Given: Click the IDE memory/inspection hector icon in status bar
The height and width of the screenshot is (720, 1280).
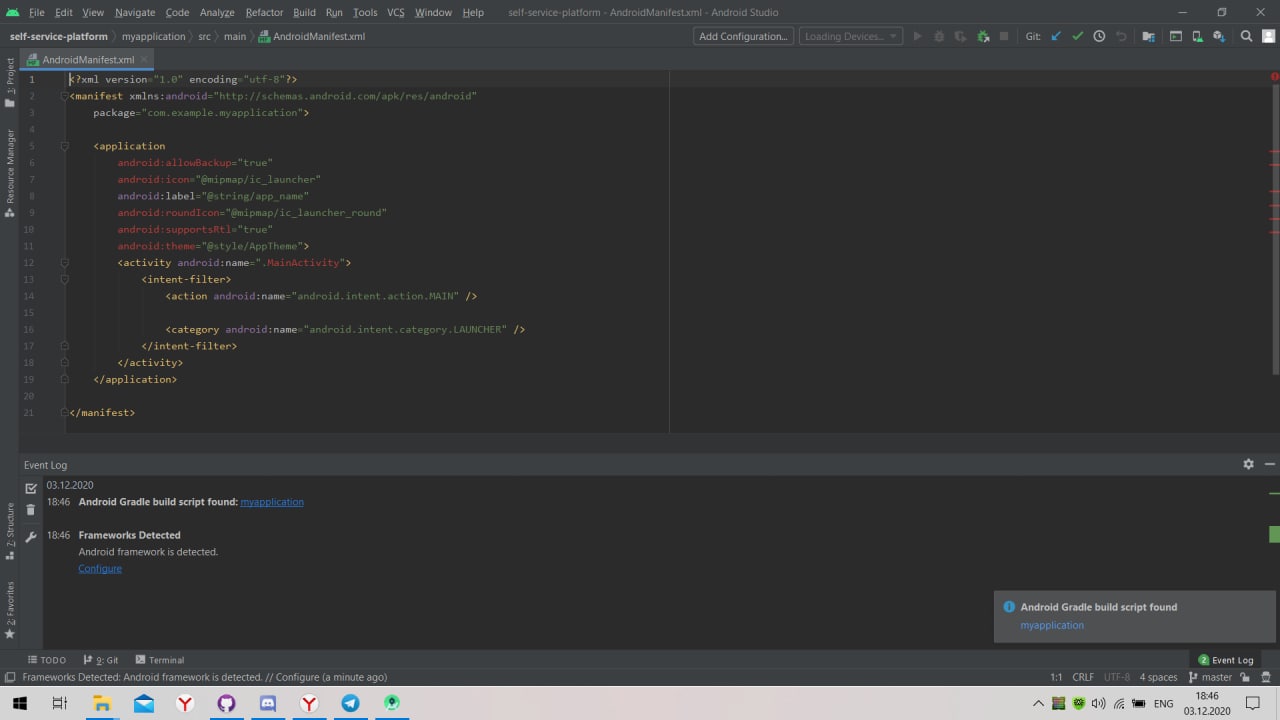Looking at the screenshot, I should tap(1265, 677).
